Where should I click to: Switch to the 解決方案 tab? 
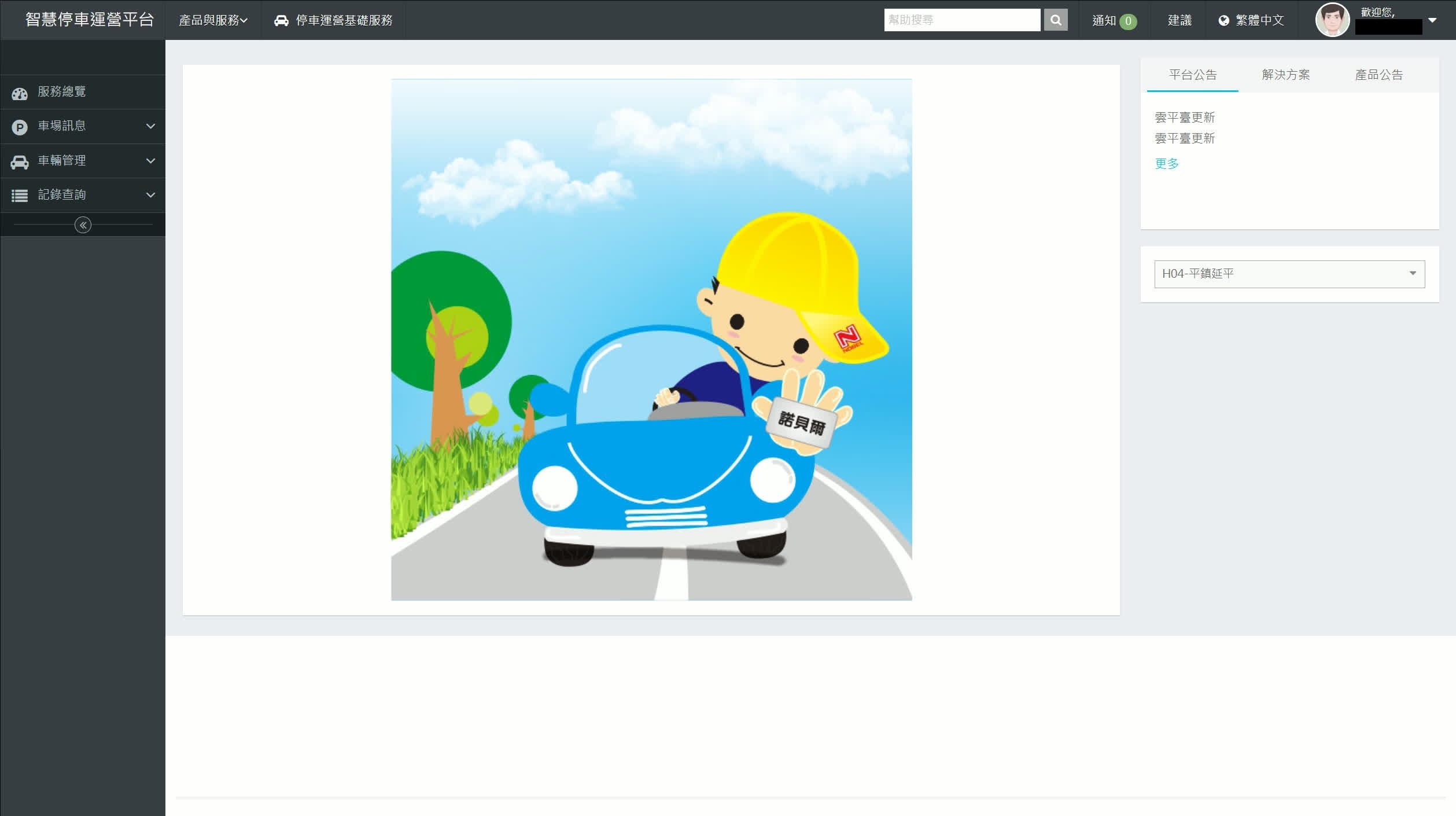coord(1285,75)
